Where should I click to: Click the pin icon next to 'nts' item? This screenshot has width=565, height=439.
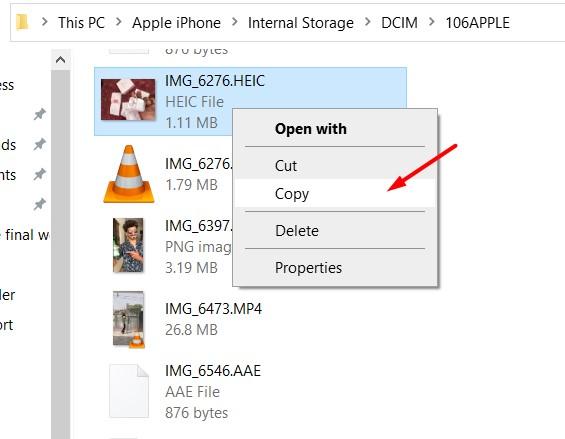coord(40,174)
